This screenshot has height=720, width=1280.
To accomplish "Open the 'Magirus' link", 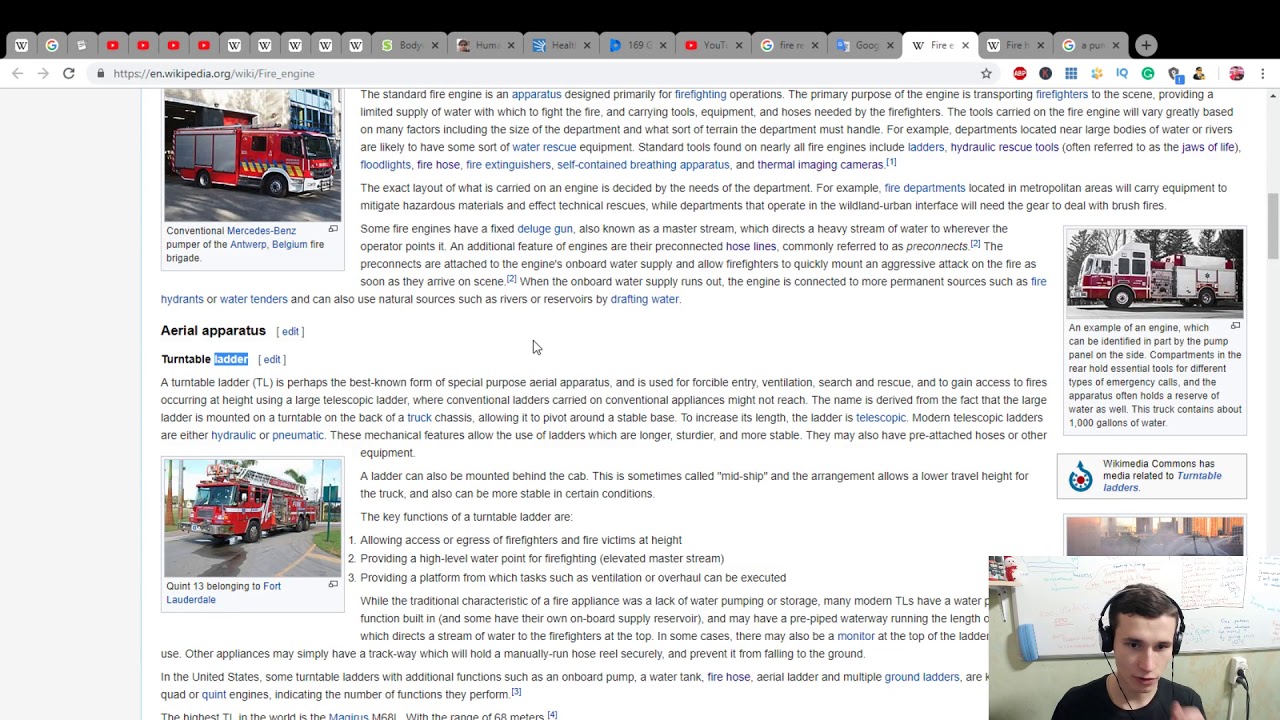I will coord(348,716).
